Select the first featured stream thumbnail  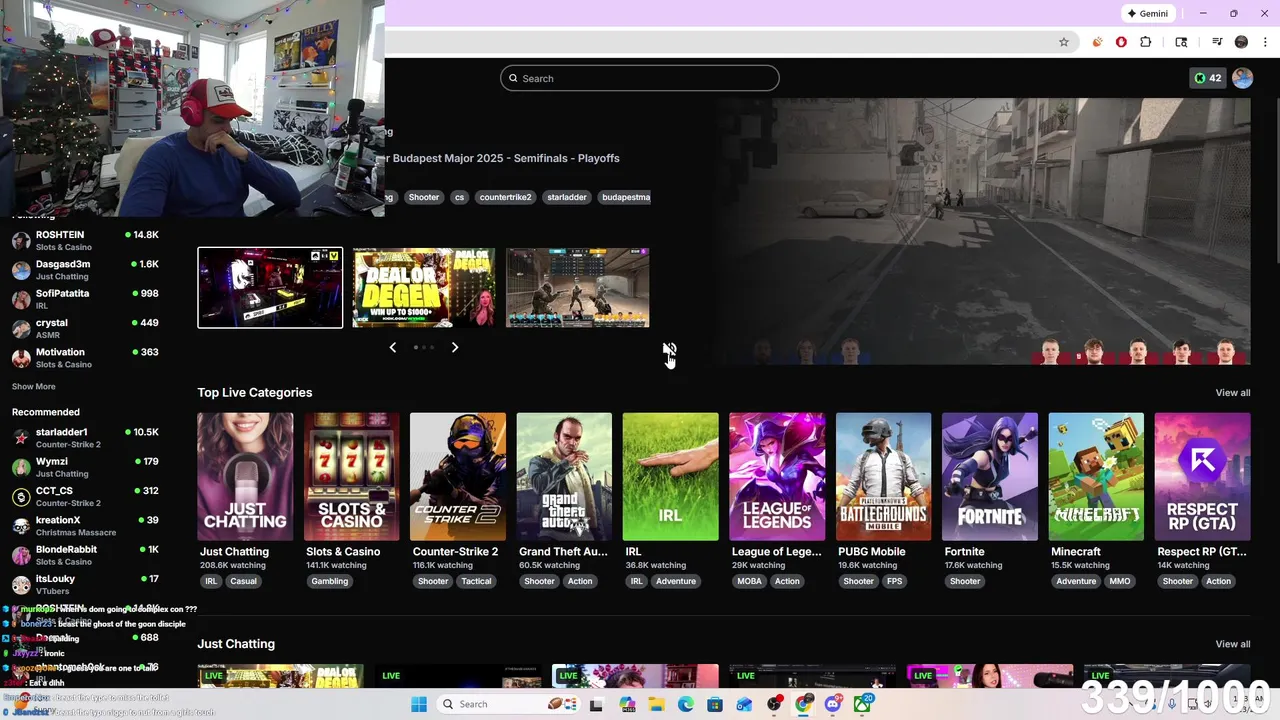pyautogui.click(x=270, y=288)
